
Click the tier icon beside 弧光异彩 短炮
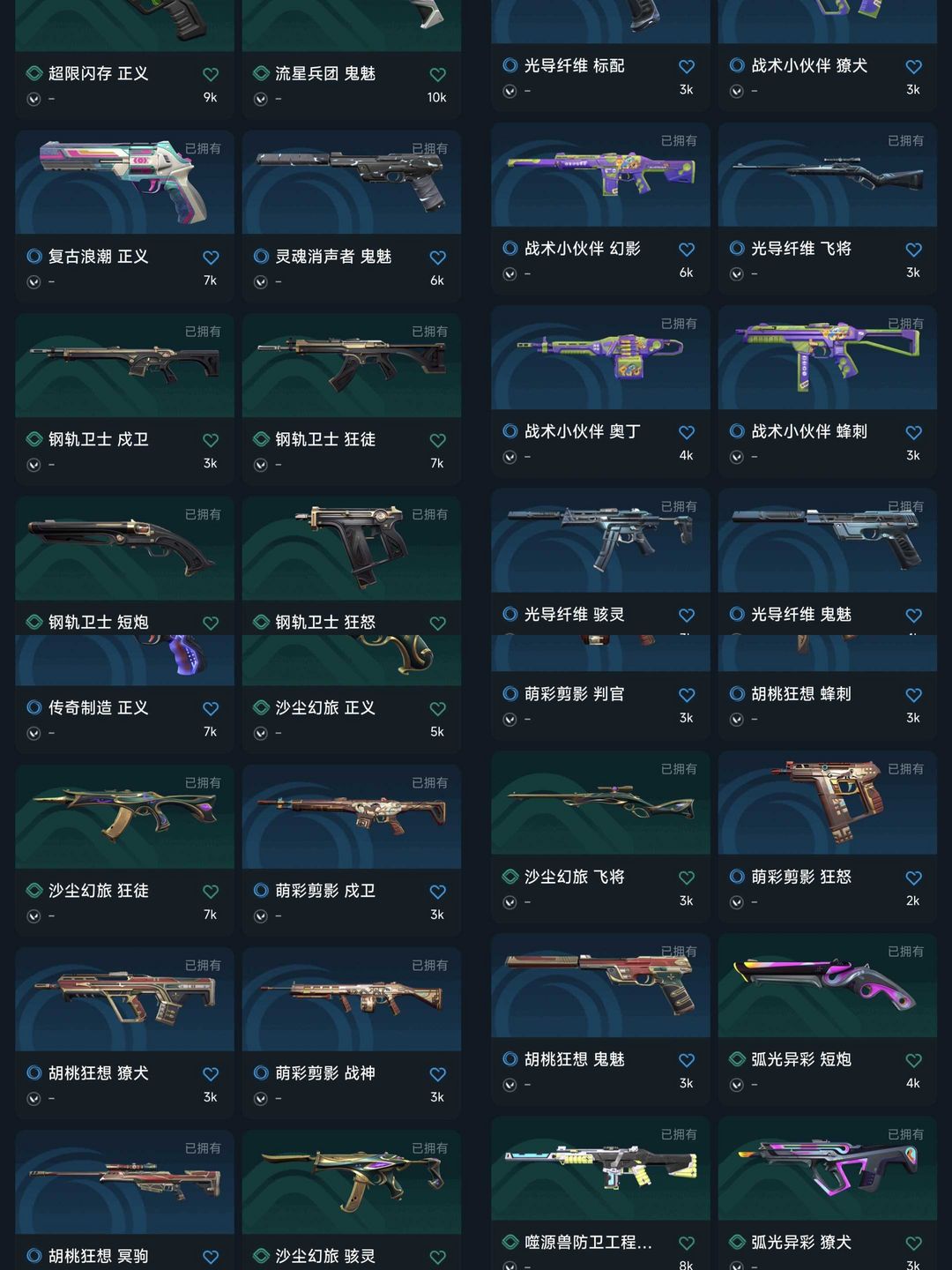click(x=737, y=1059)
